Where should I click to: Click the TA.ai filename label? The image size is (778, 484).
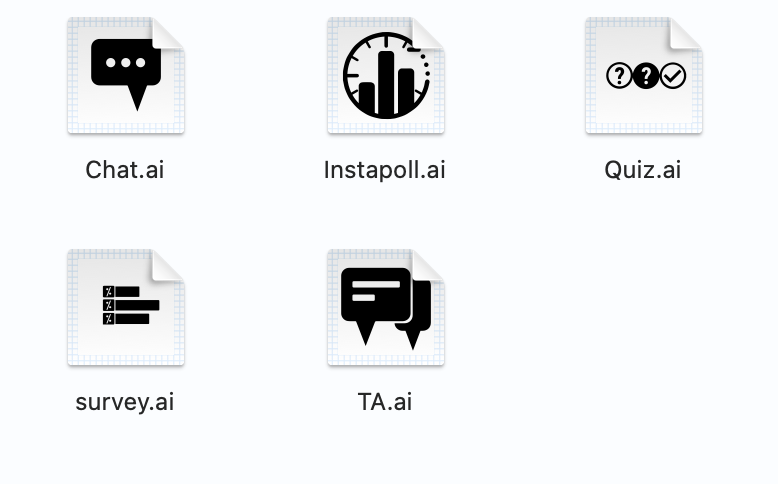coord(385,402)
